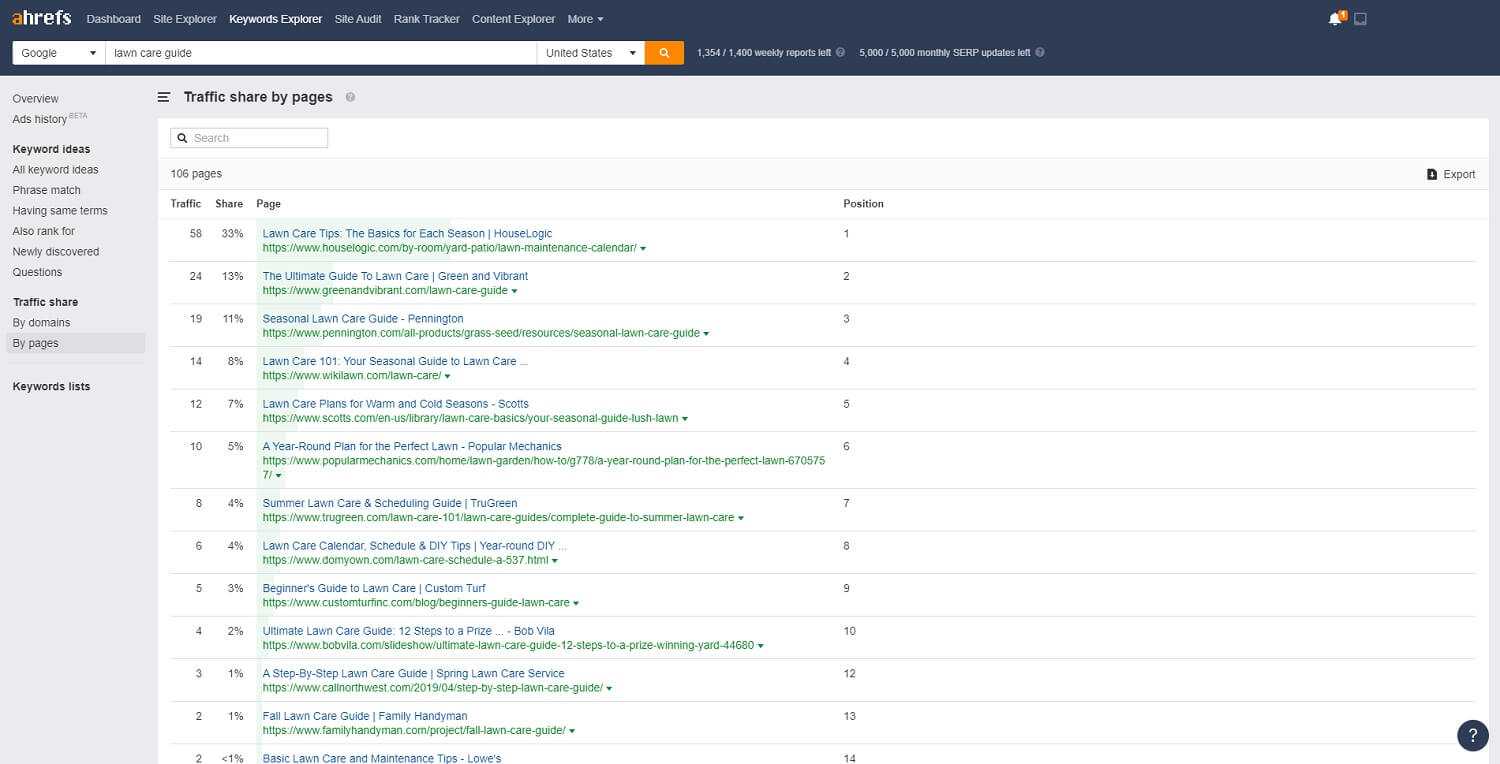Open the Beginner's Guide to Lawn Care title

[374, 589]
